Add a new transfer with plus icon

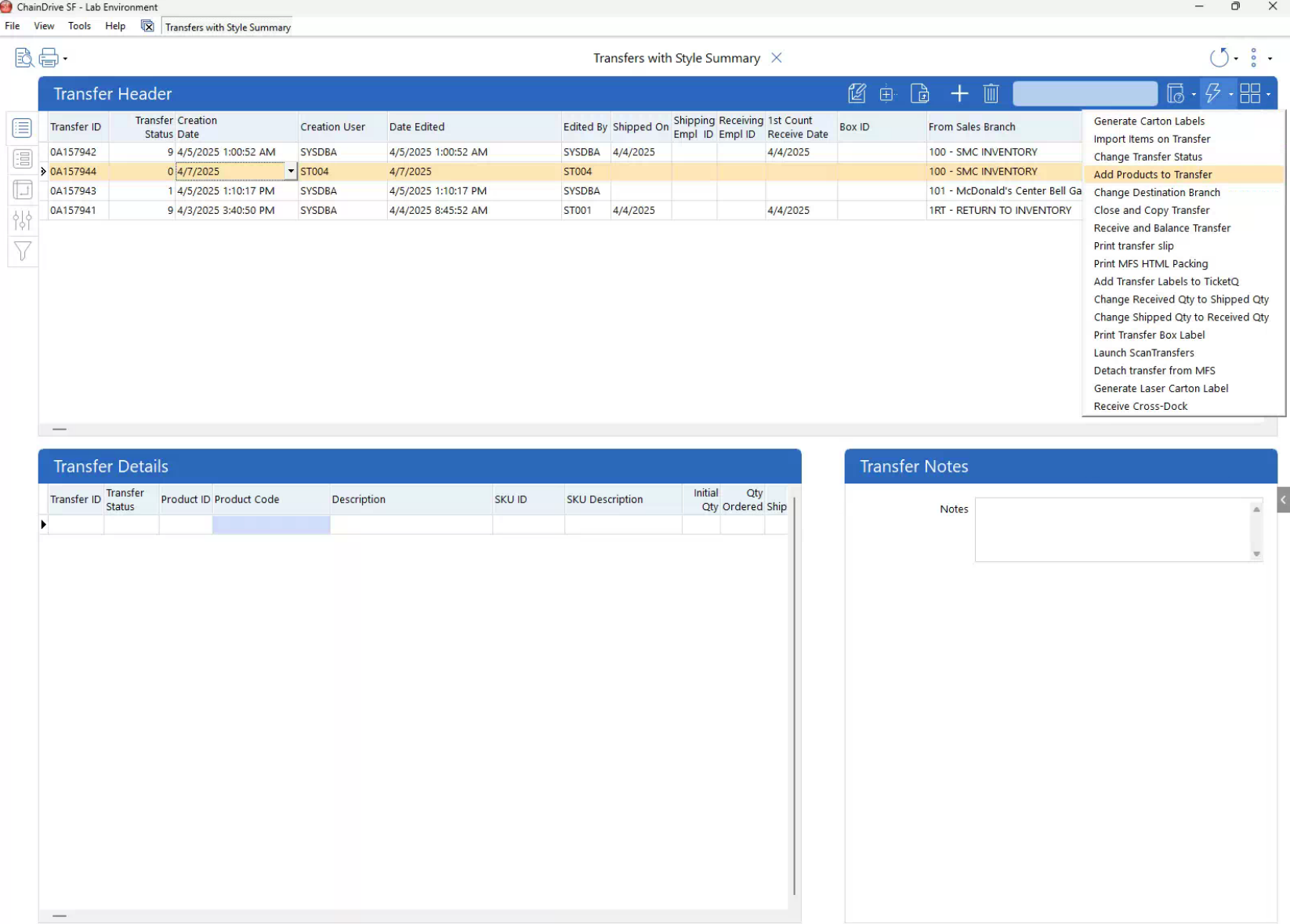click(959, 94)
